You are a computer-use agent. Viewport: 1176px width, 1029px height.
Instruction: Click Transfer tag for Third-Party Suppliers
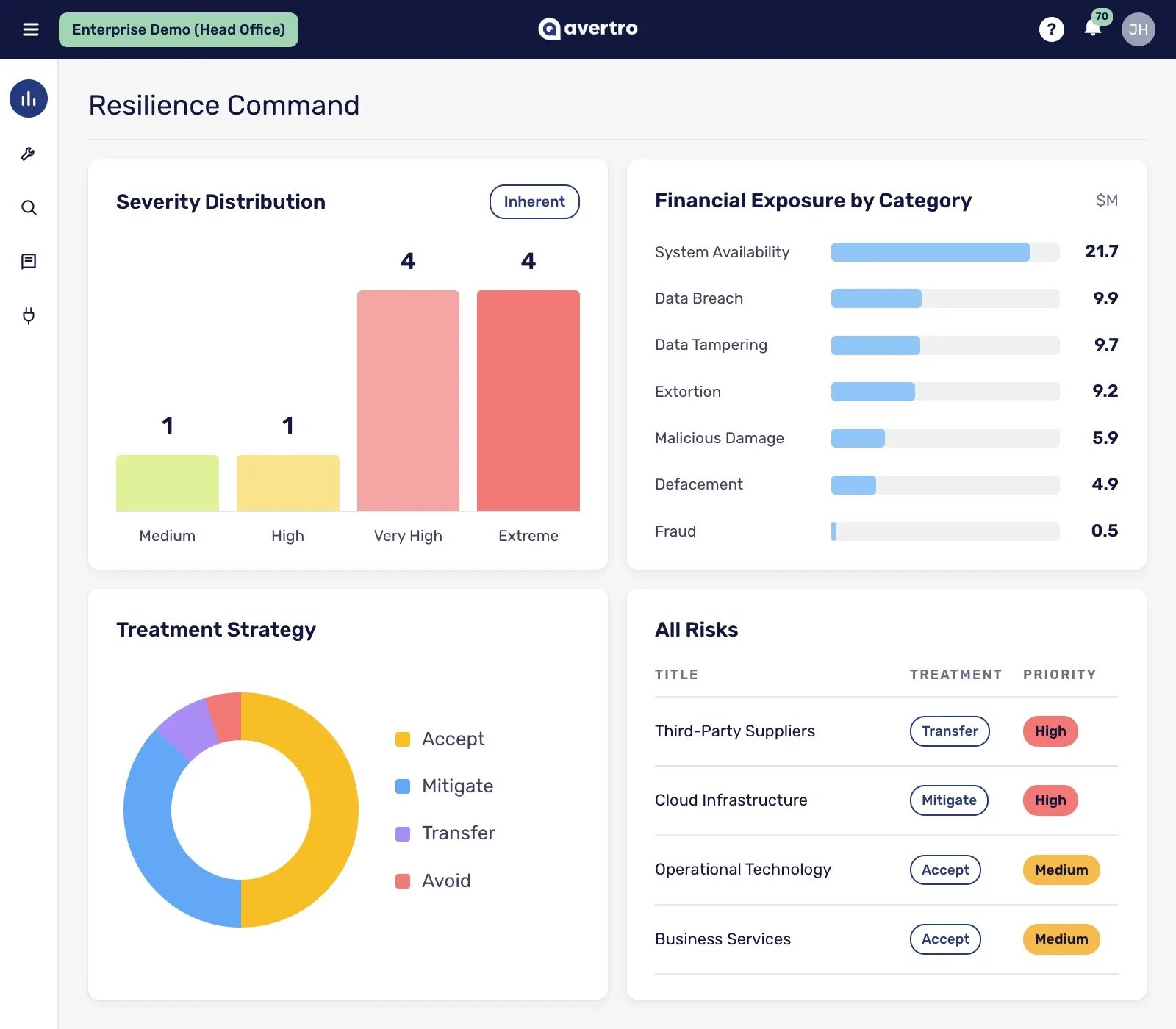click(950, 731)
